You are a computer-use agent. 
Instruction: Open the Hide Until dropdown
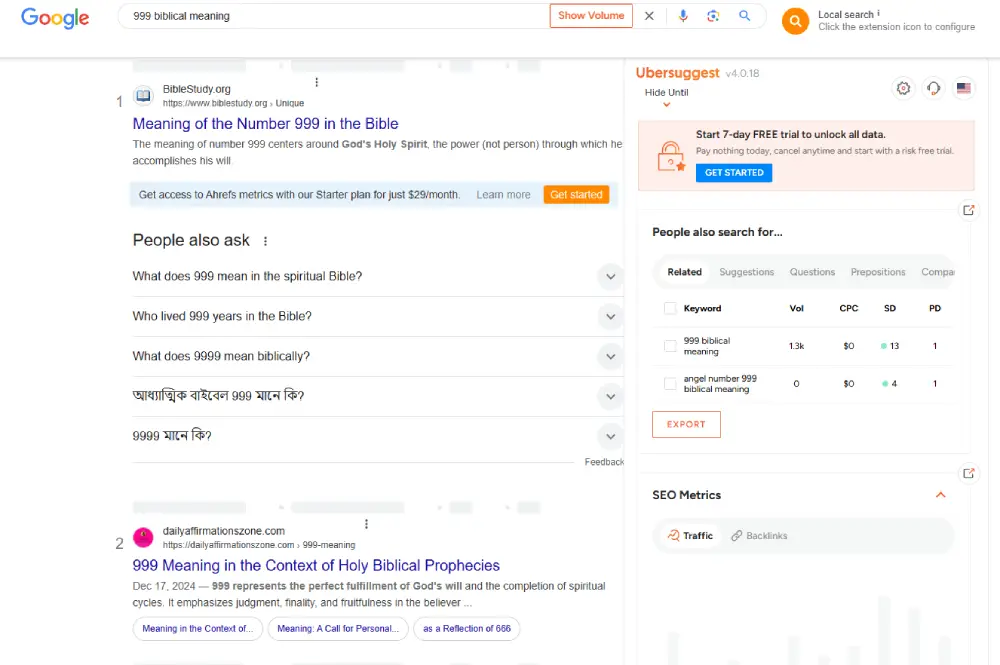[x=666, y=96]
